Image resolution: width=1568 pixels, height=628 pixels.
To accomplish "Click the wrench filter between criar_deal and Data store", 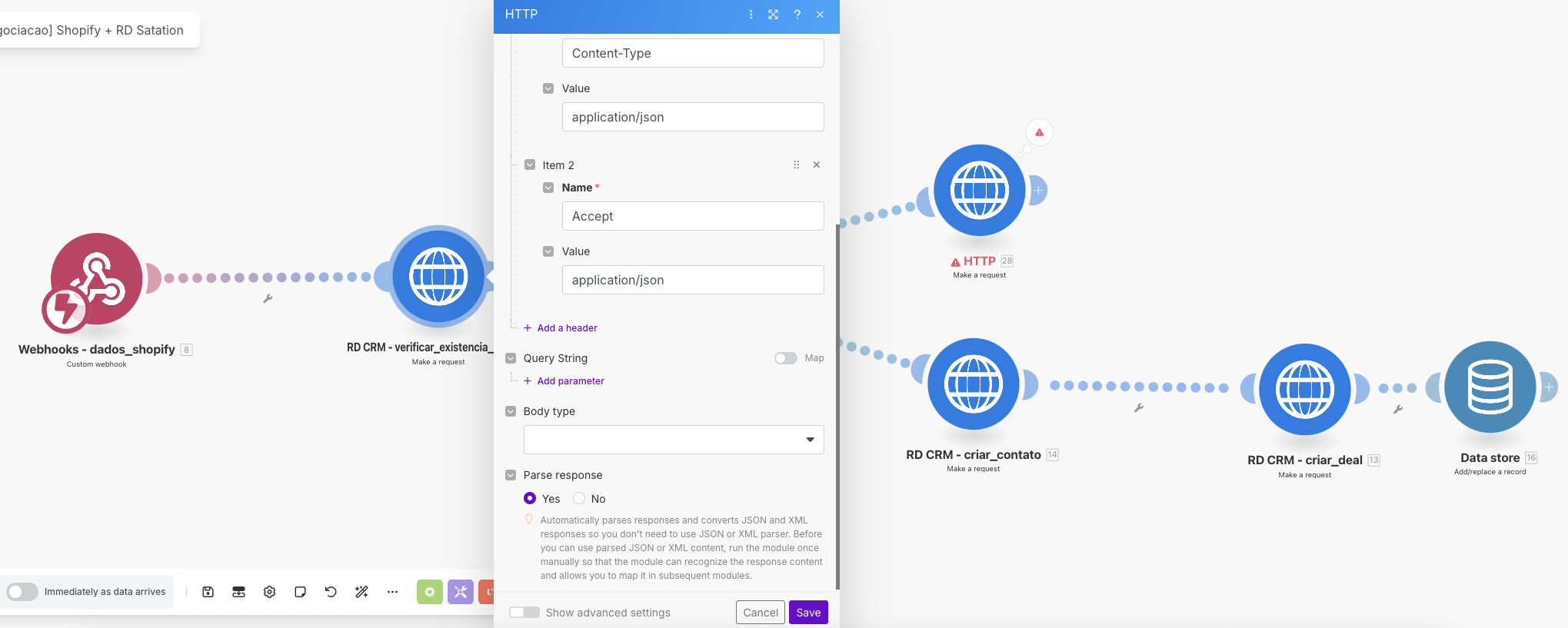I will (x=1398, y=410).
